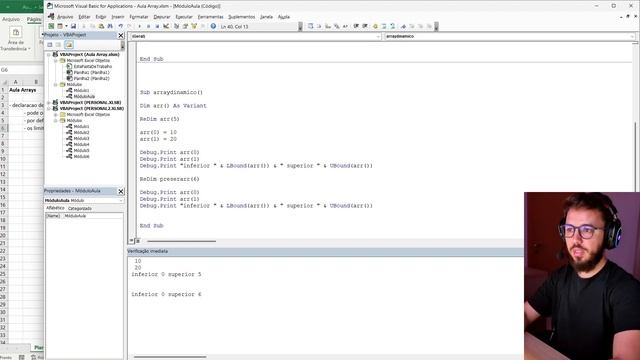Open the Ferramentas menu

coord(210,17)
